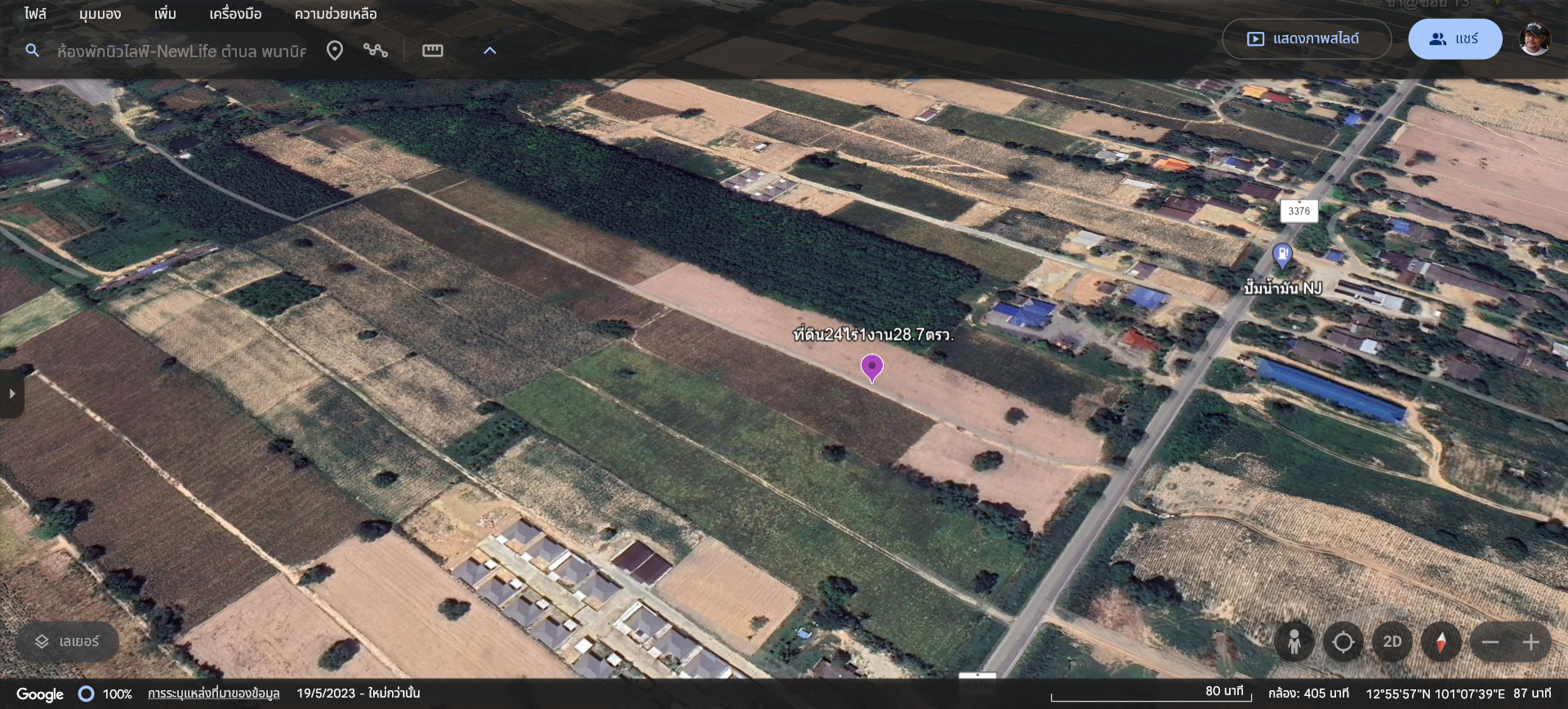1568x709 pixels.
Task: Click the แชร์ share button
Action: pyautogui.click(x=1454, y=39)
